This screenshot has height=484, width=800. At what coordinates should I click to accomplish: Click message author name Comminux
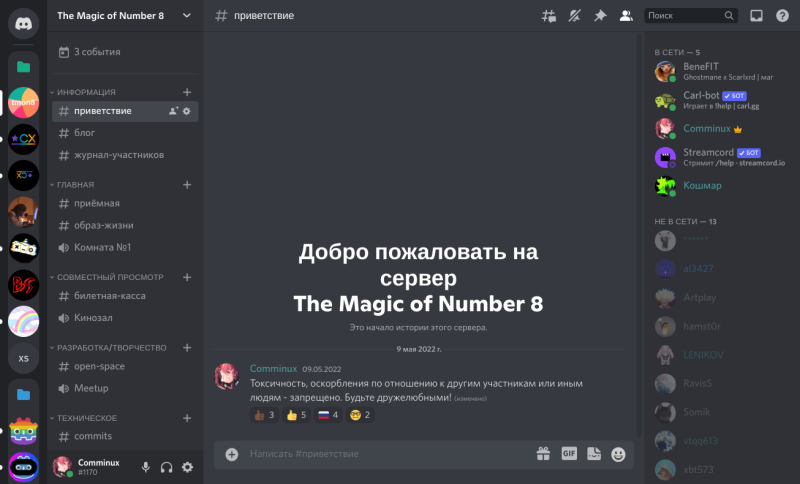pos(273,369)
